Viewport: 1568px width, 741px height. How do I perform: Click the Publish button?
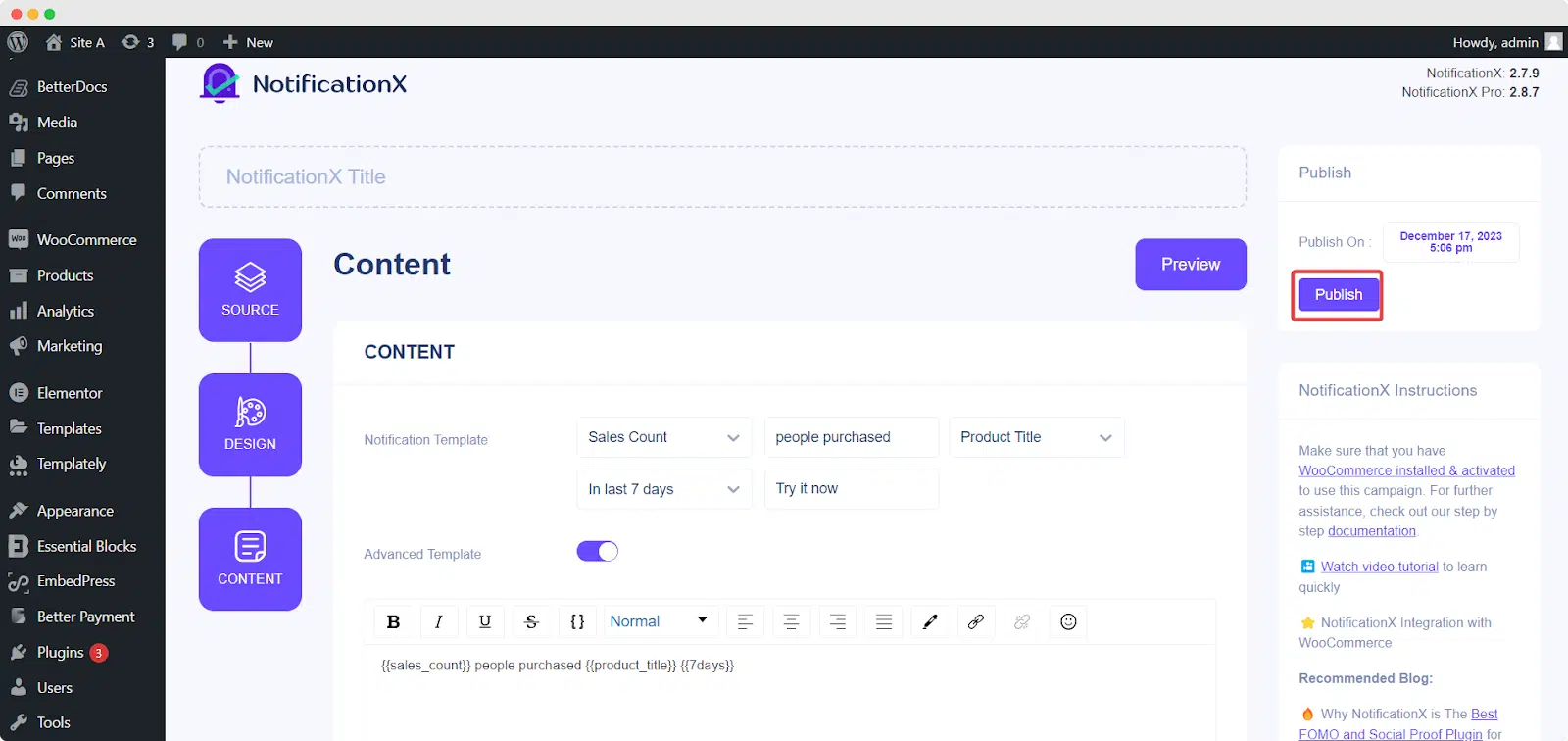[x=1338, y=294]
